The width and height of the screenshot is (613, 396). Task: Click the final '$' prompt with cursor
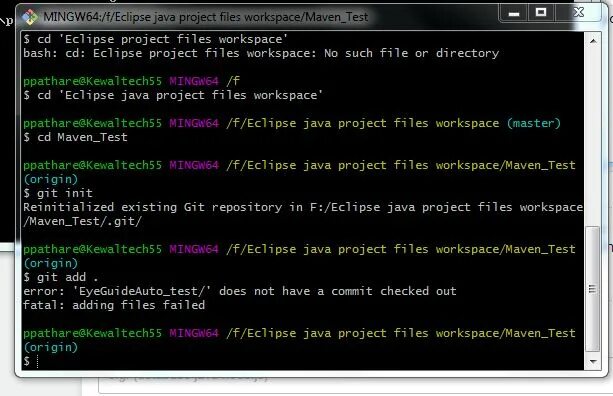[31, 361]
